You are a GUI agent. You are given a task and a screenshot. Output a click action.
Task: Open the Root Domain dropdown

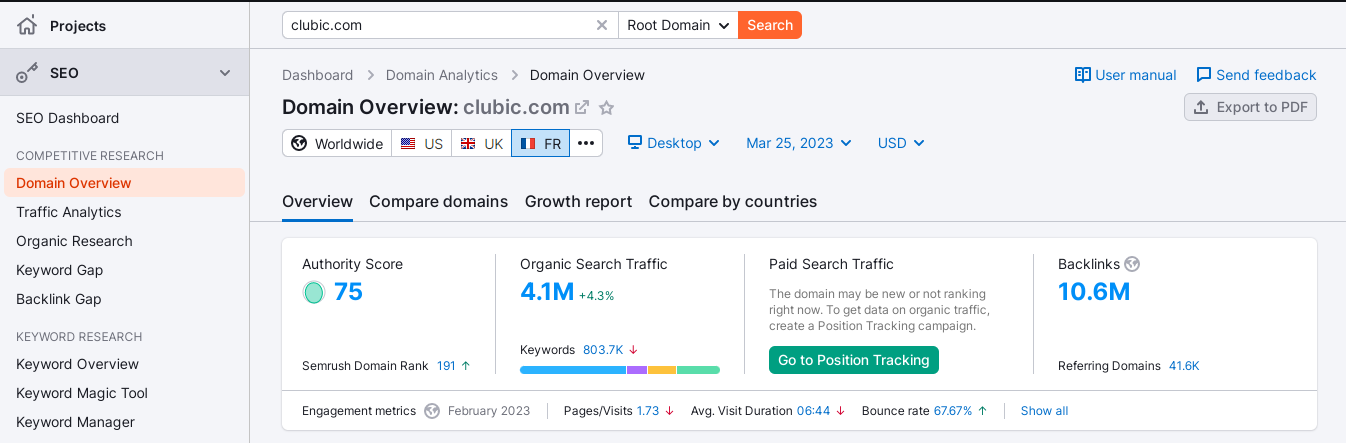(x=678, y=25)
